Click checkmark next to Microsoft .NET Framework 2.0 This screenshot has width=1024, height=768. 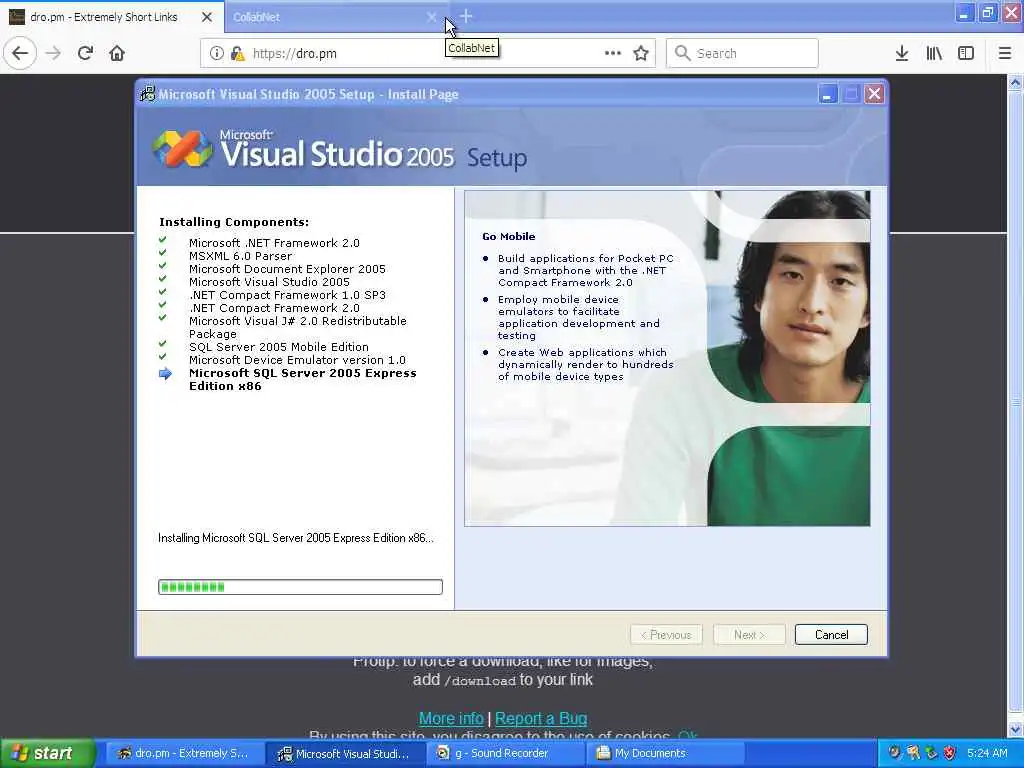click(163, 240)
